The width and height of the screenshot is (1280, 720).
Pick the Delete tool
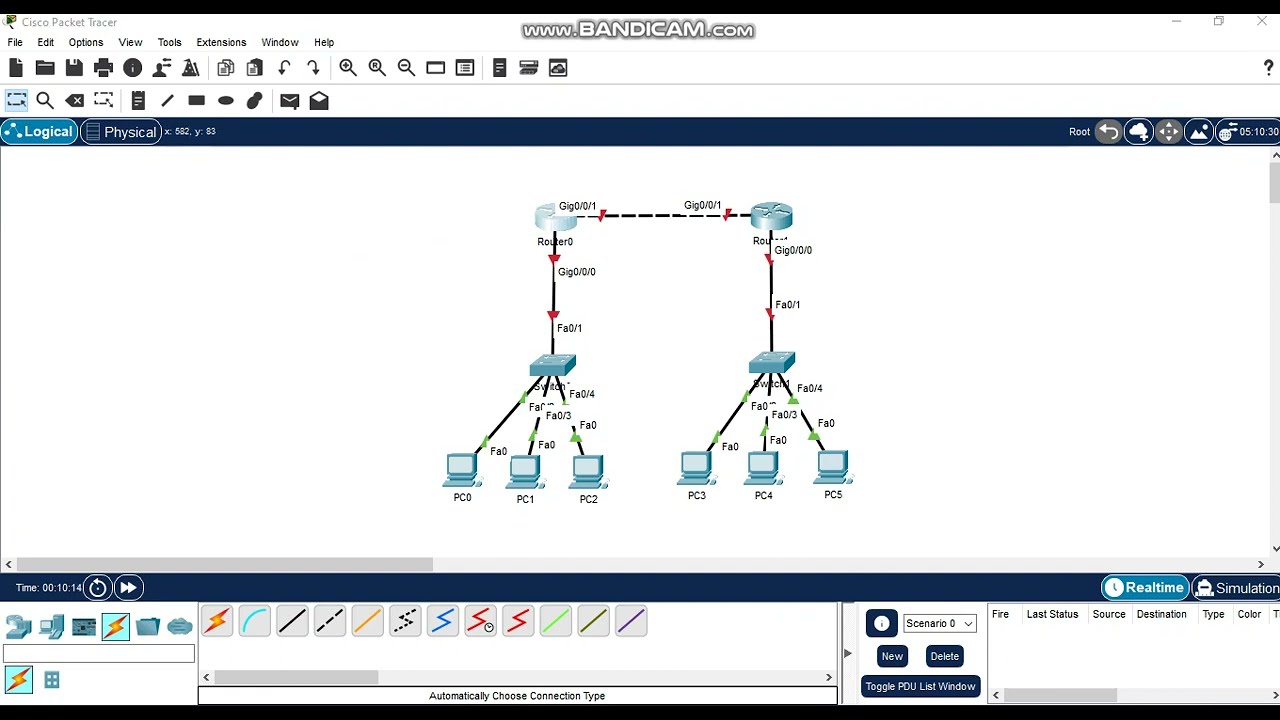click(74, 100)
